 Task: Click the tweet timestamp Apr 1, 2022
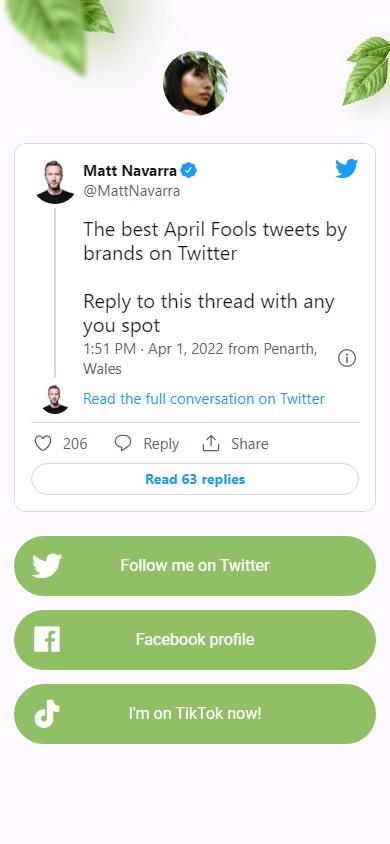point(186,349)
